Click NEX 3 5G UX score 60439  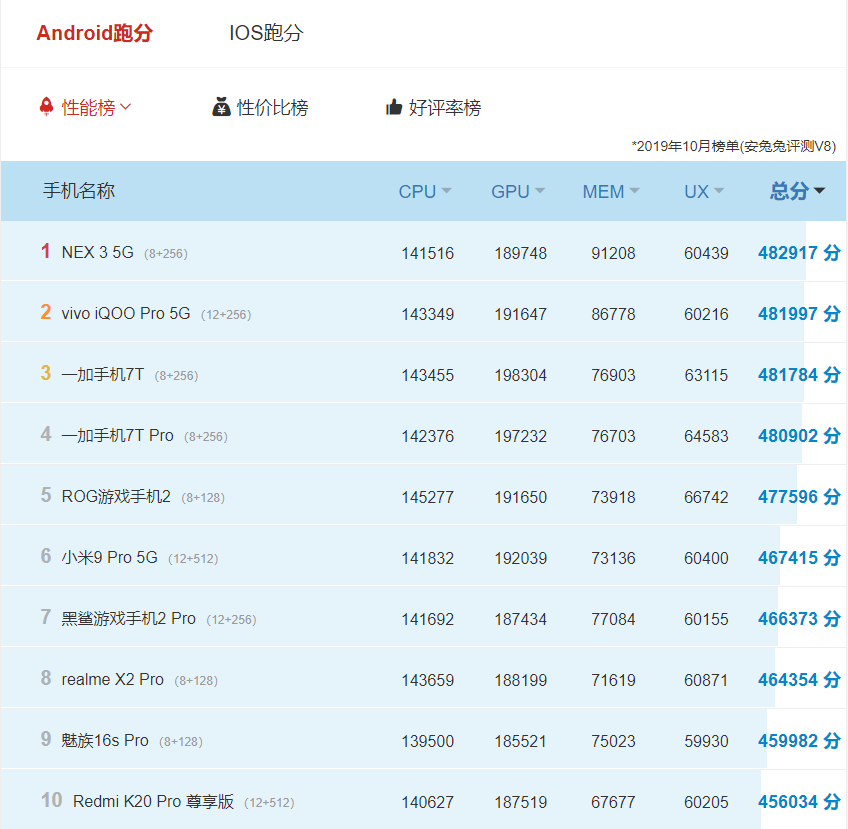click(x=706, y=253)
